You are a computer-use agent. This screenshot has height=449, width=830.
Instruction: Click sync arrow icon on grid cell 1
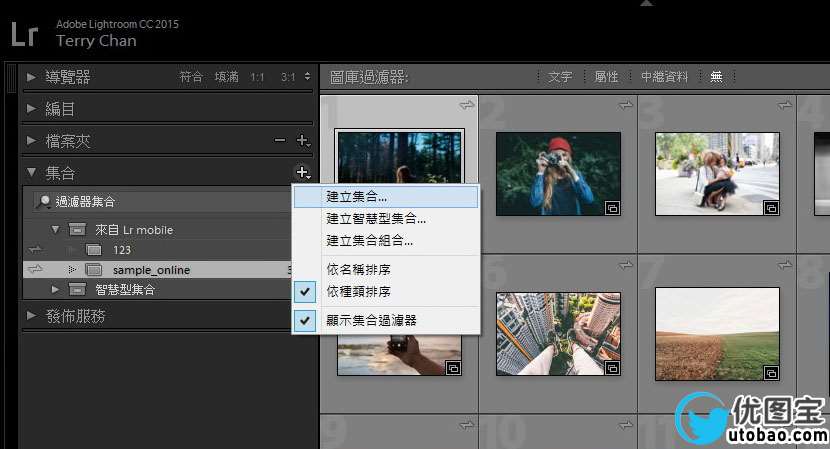point(466,105)
